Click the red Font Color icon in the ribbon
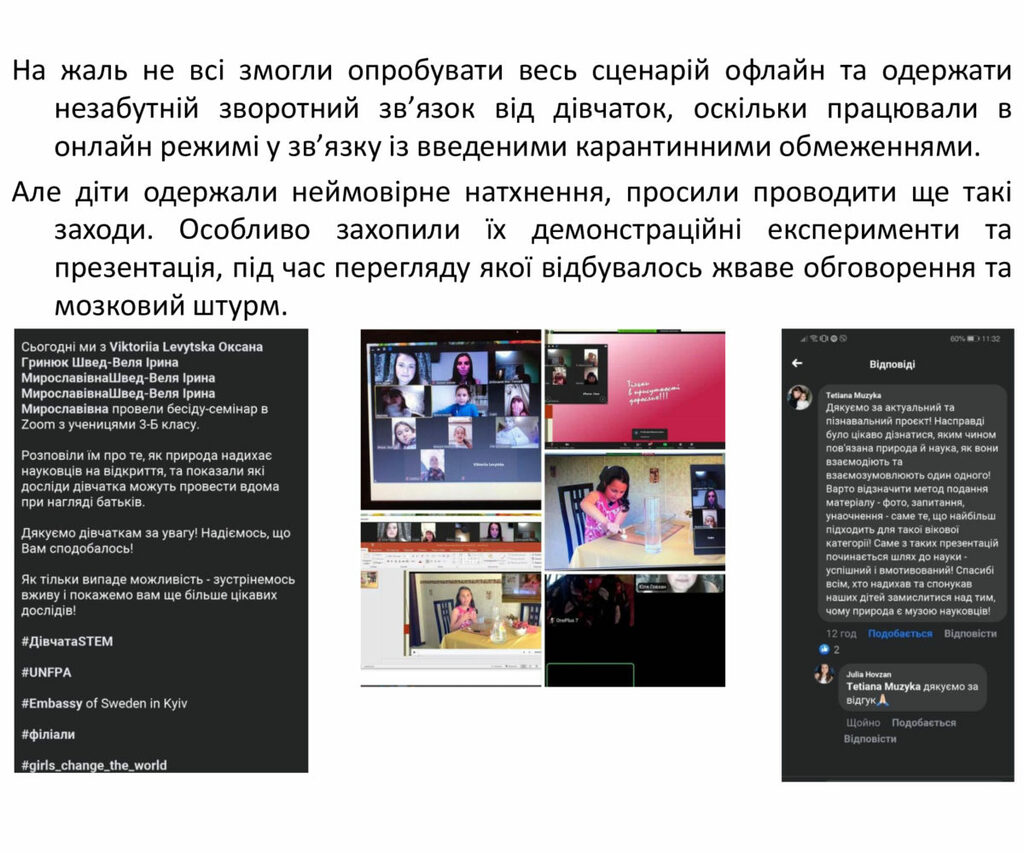Image resolution: width=1024 pixels, height=853 pixels. point(420,561)
